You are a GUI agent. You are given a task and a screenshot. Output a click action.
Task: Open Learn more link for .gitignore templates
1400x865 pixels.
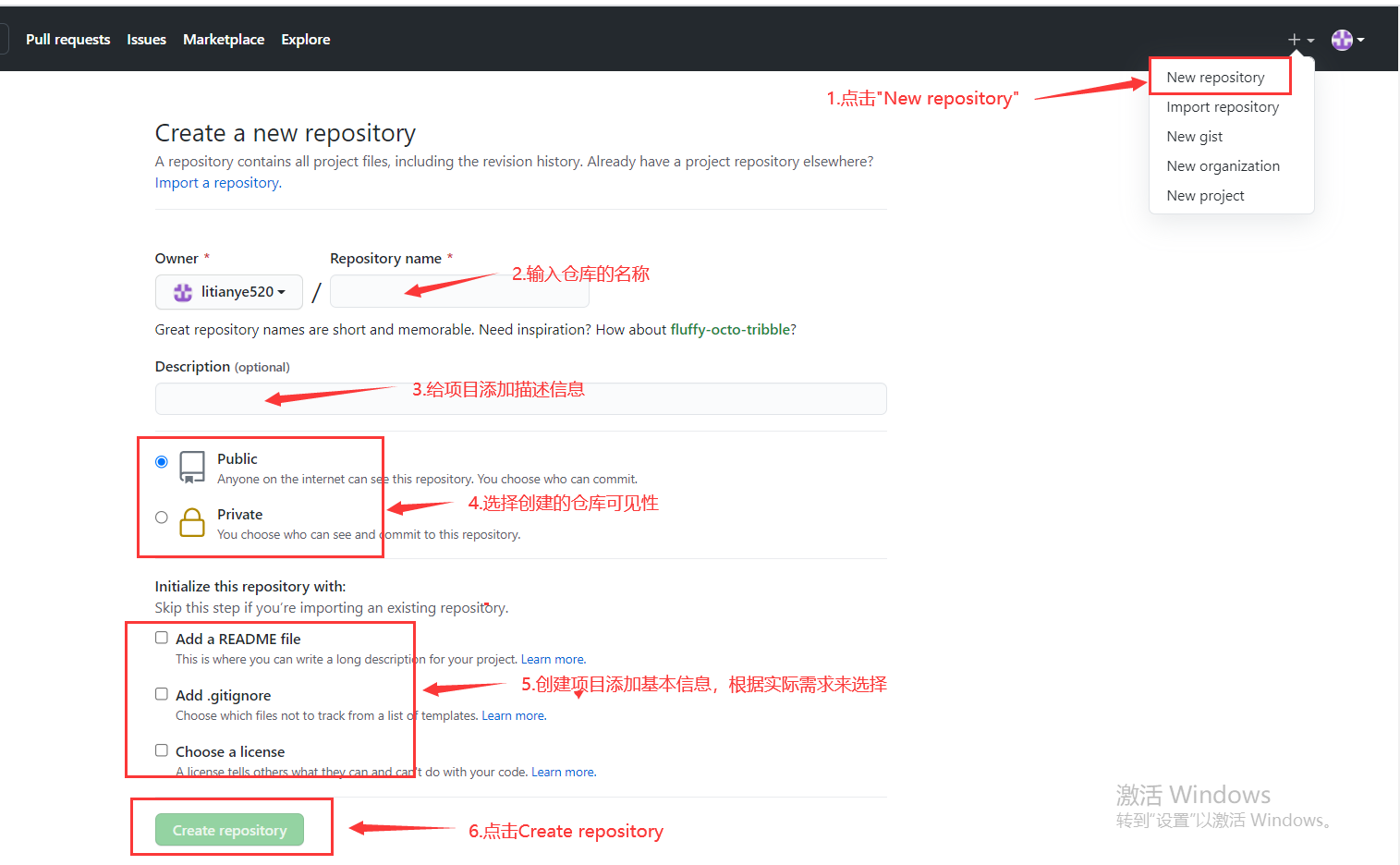click(513, 716)
